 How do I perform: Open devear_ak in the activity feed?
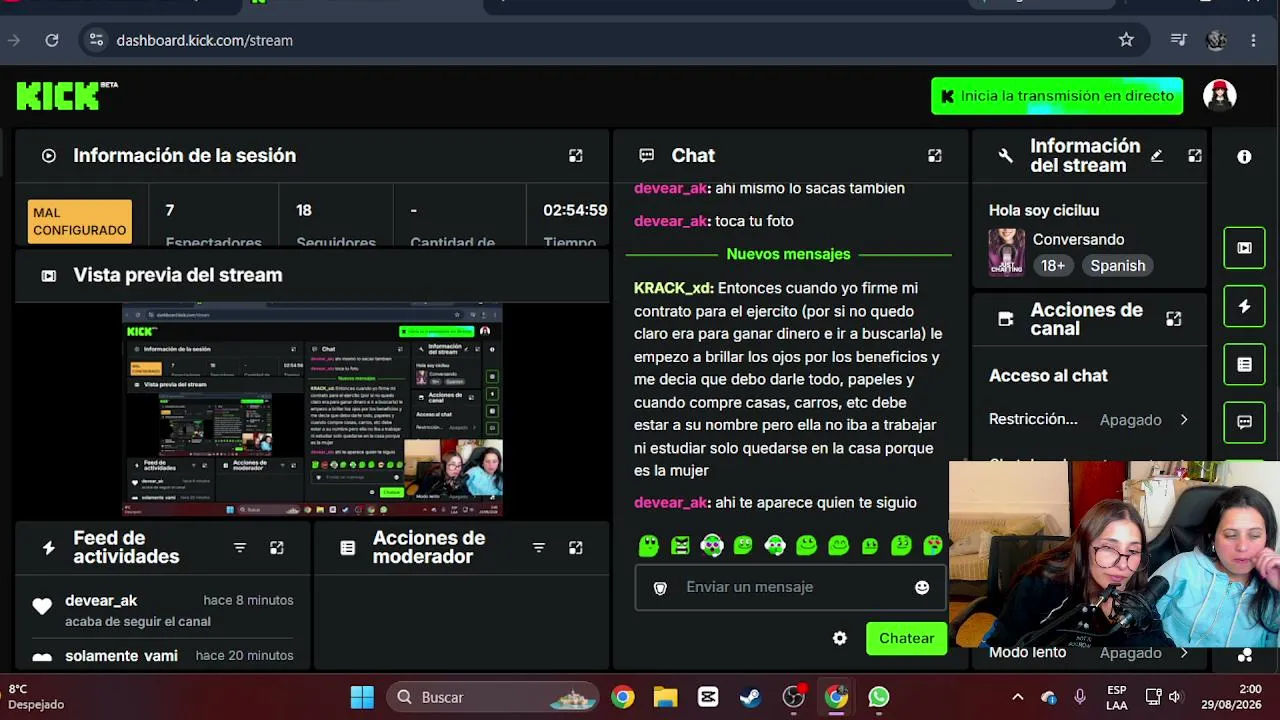(x=101, y=601)
